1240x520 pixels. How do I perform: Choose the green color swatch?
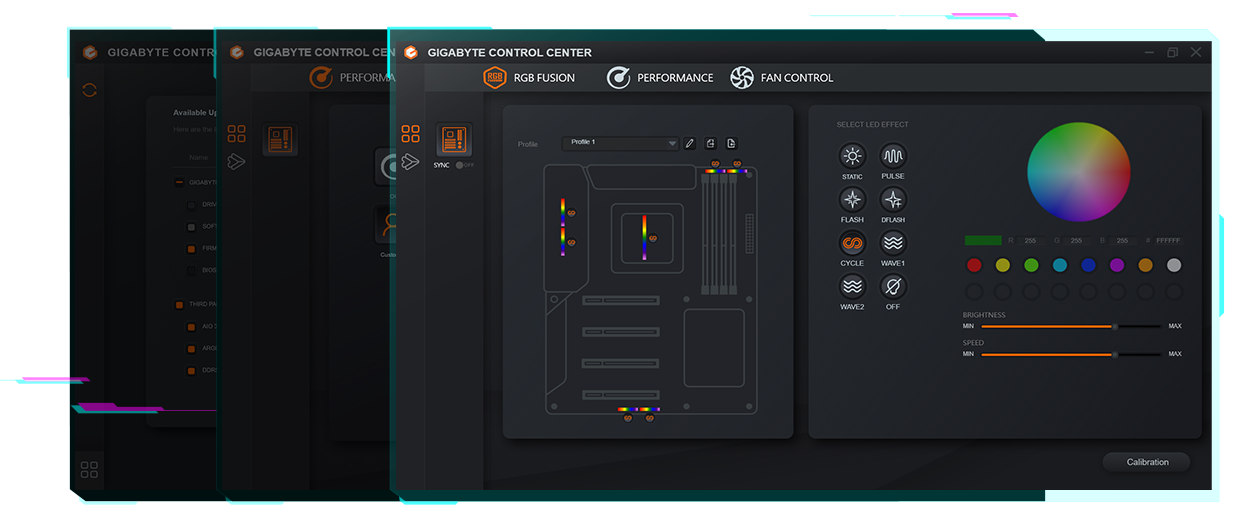(x=1031, y=265)
